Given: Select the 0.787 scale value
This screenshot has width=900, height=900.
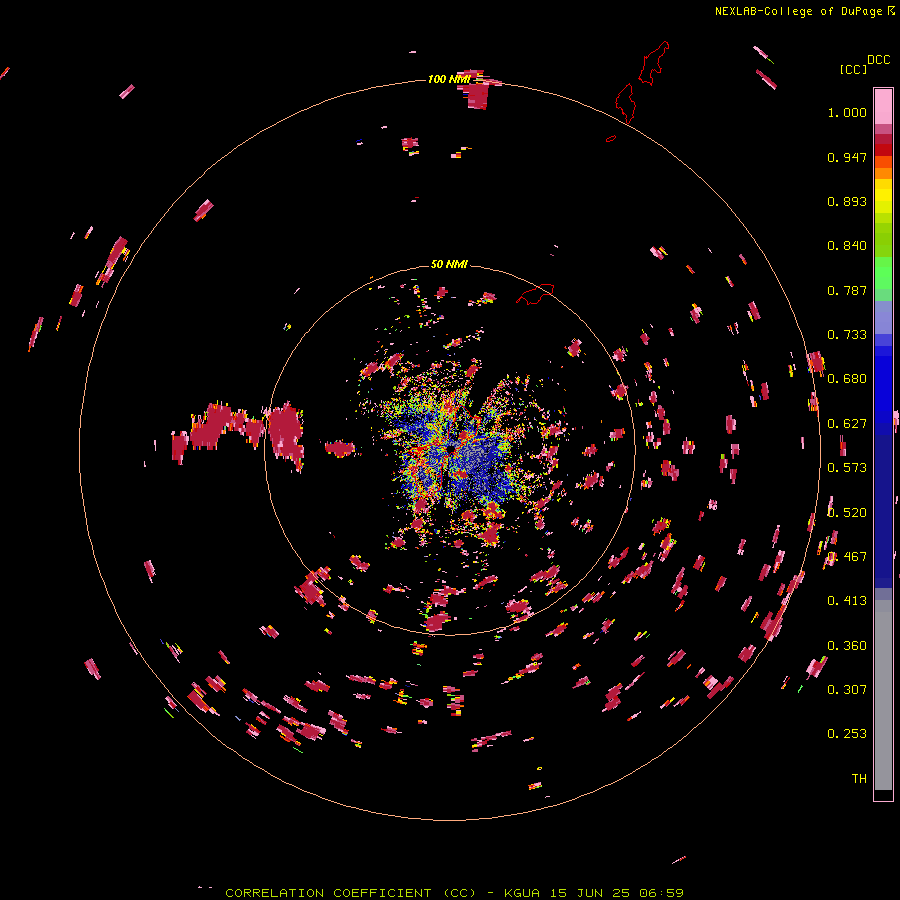Looking at the screenshot, I should (847, 290).
